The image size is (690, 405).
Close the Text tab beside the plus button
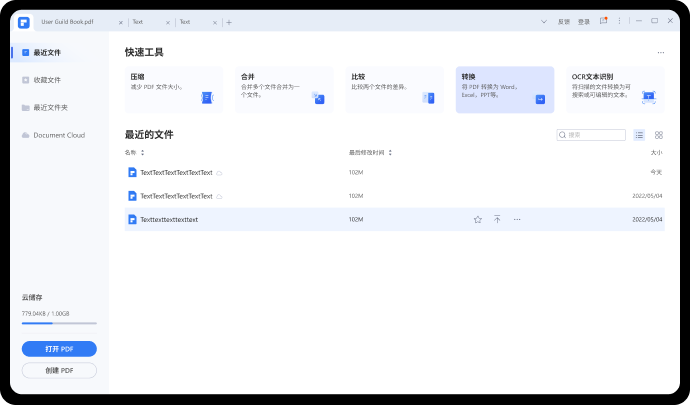215,22
